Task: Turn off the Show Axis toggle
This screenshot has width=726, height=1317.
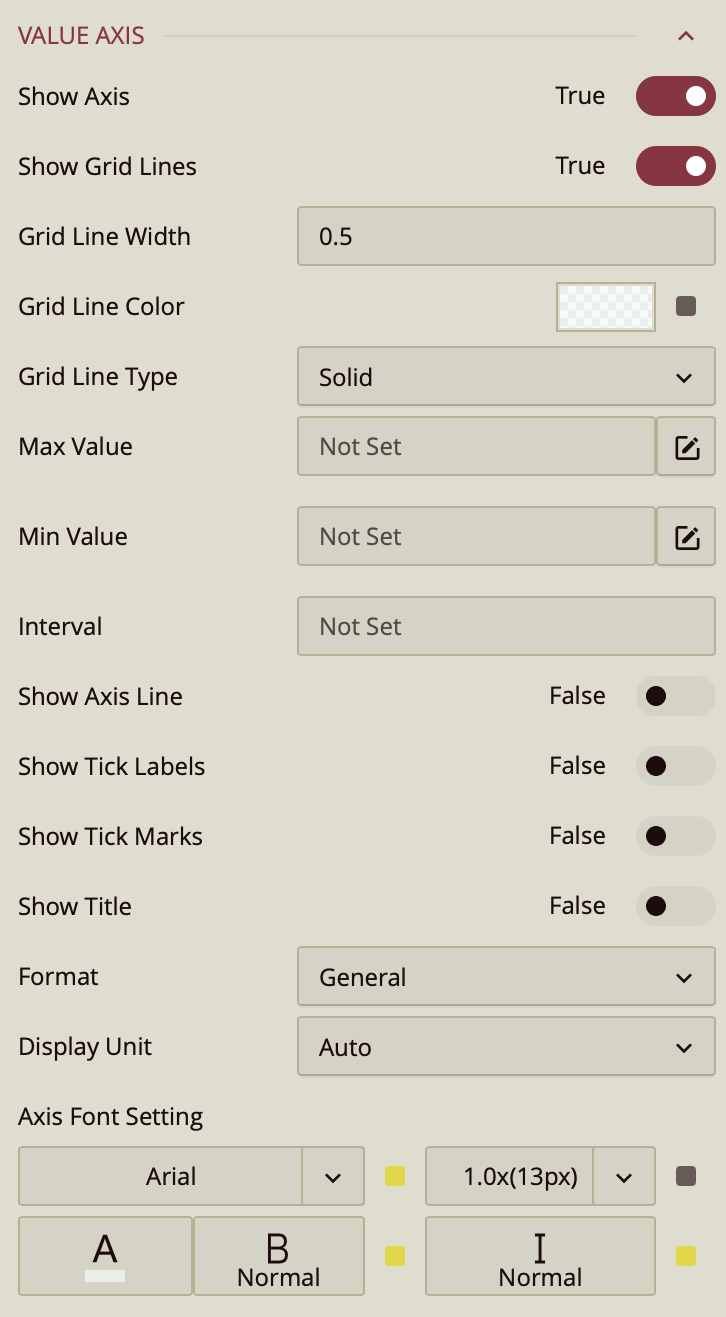Action: pyautogui.click(x=675, y=97)
